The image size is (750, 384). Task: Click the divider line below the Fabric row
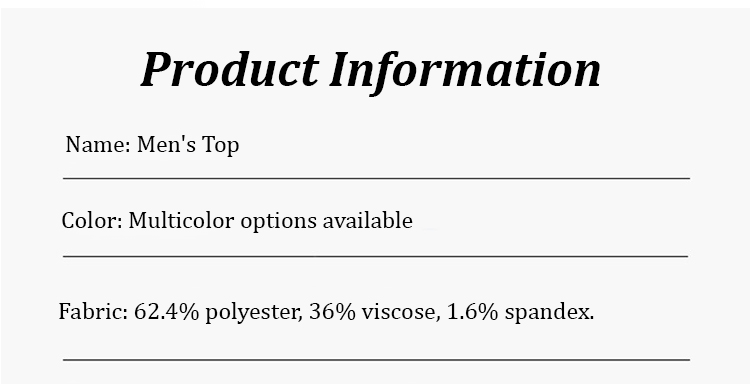click(x=376, y=360)
